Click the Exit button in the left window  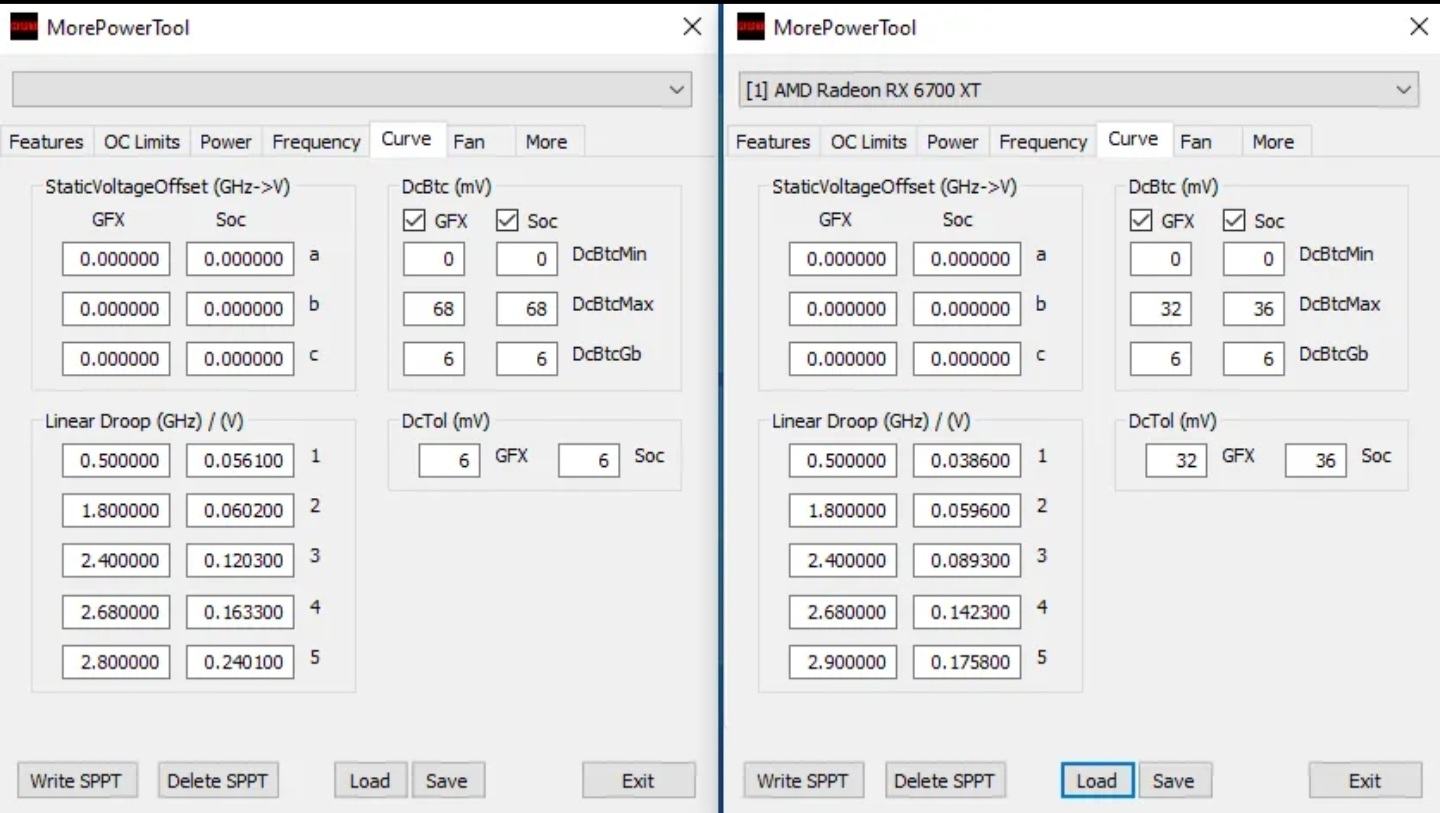638,781
